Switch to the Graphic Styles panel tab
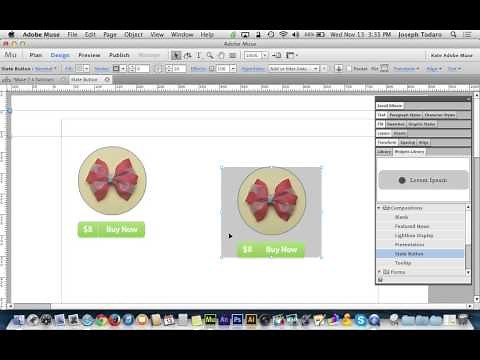The image size is (480, 360). [422, 124]
